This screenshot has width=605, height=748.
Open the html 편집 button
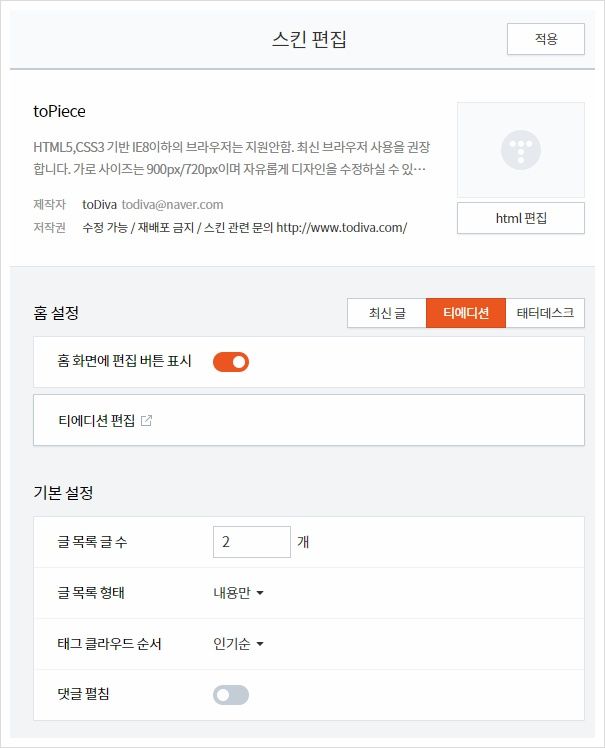pos(521,218)
